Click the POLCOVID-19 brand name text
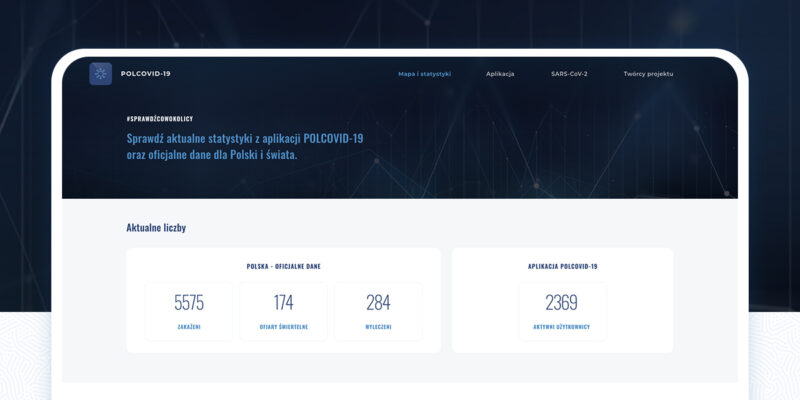 (145, 74)
